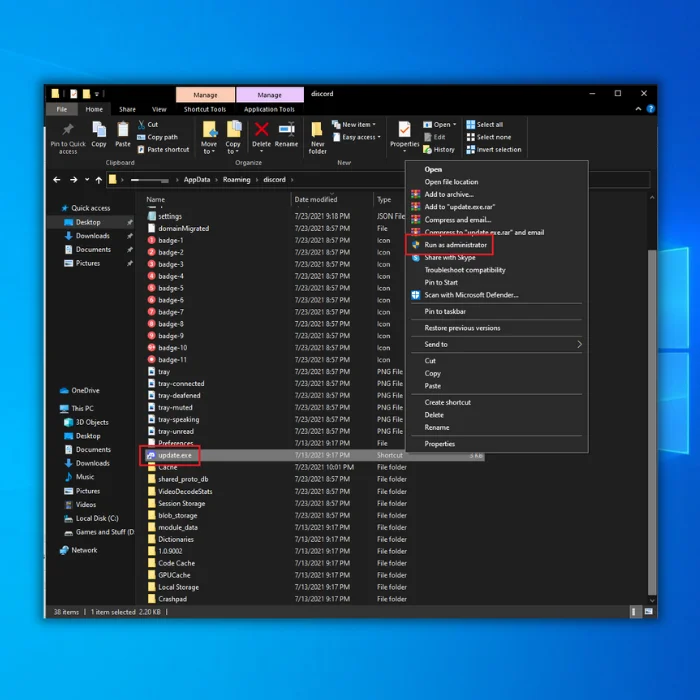The image size is (700, 700).
Task: Select the tray-connected PNG file
Action: 181,383
